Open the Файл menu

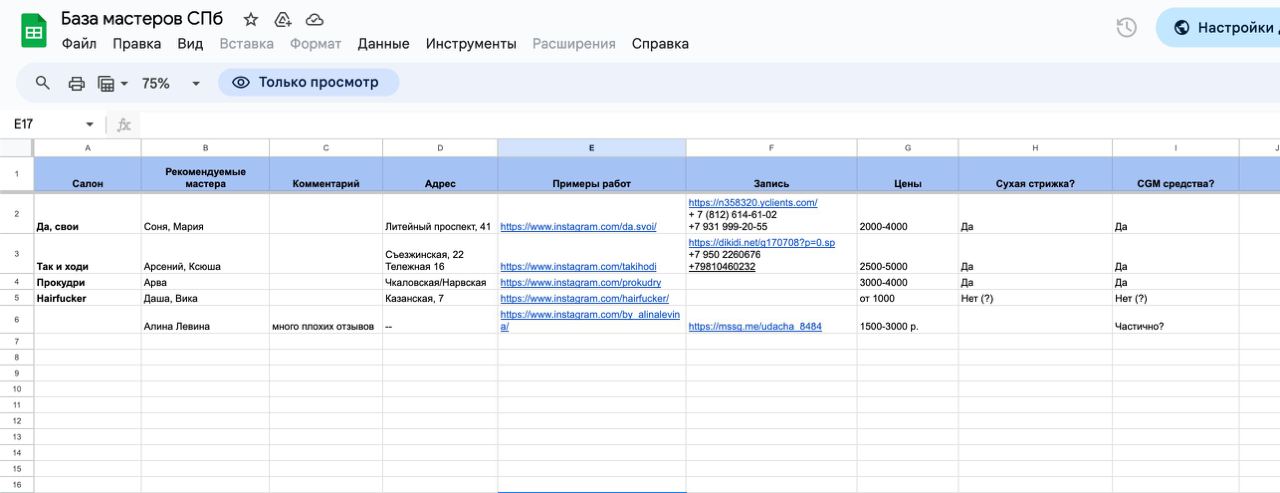coord(79,44)
